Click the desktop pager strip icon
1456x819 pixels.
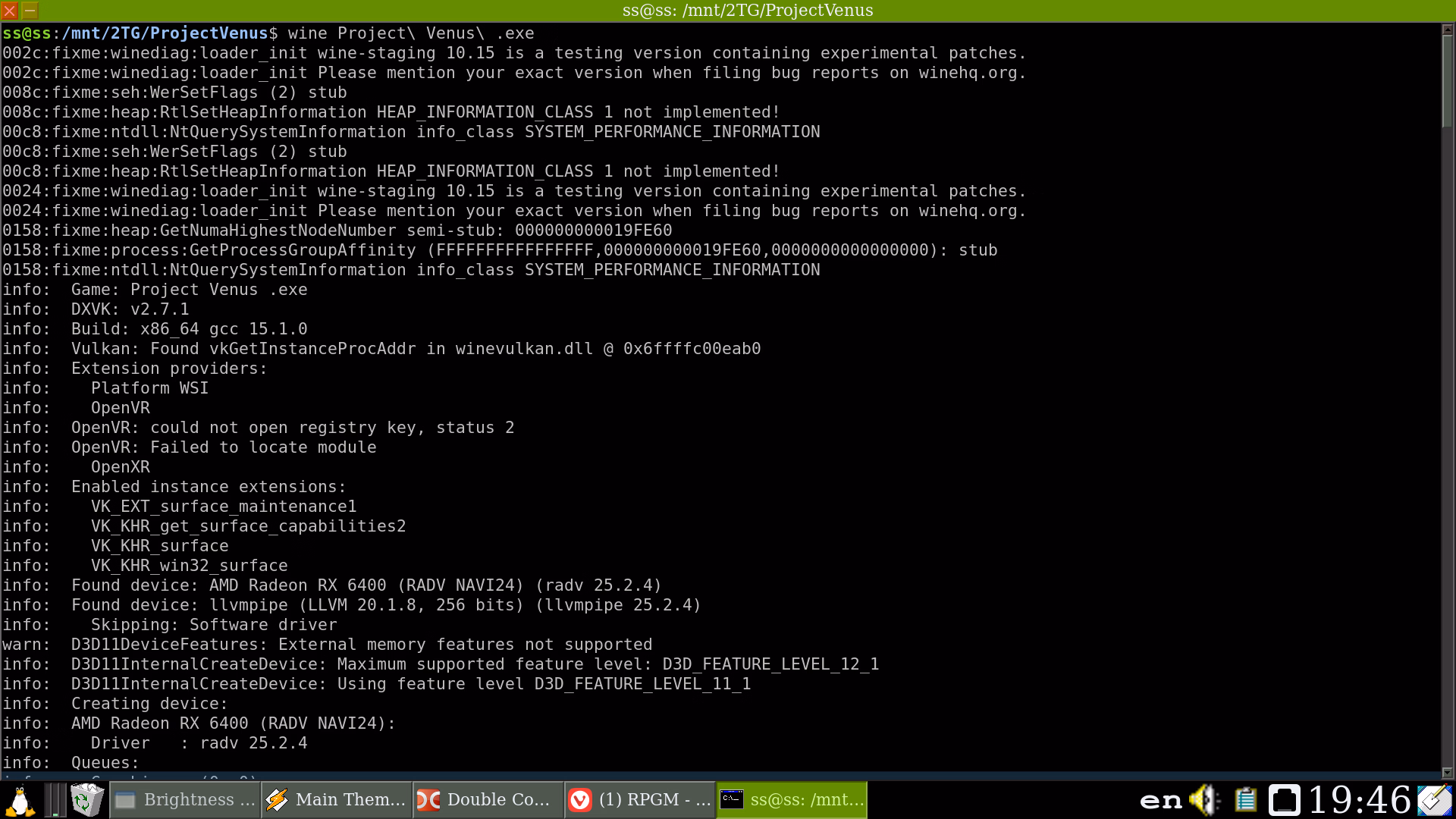(x=55, y=800)
